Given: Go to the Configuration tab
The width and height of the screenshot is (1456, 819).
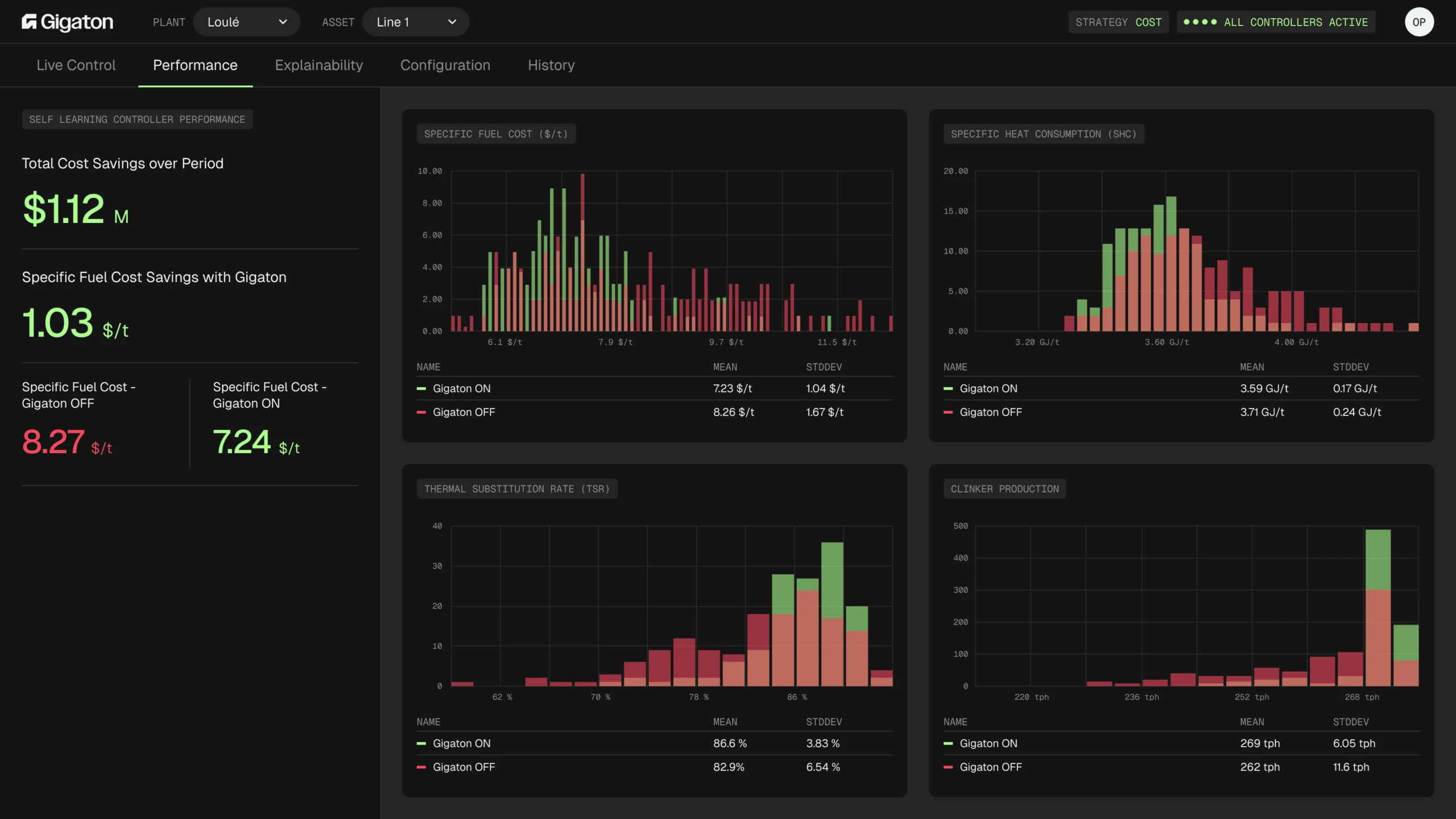Looking at the screenshot, I should point(445,65).
